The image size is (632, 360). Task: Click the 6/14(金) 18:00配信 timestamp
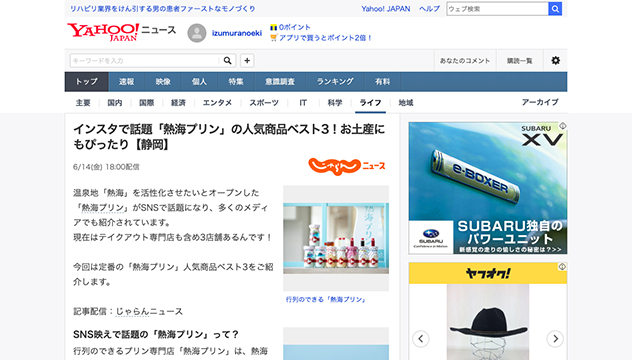click(106, 167)
